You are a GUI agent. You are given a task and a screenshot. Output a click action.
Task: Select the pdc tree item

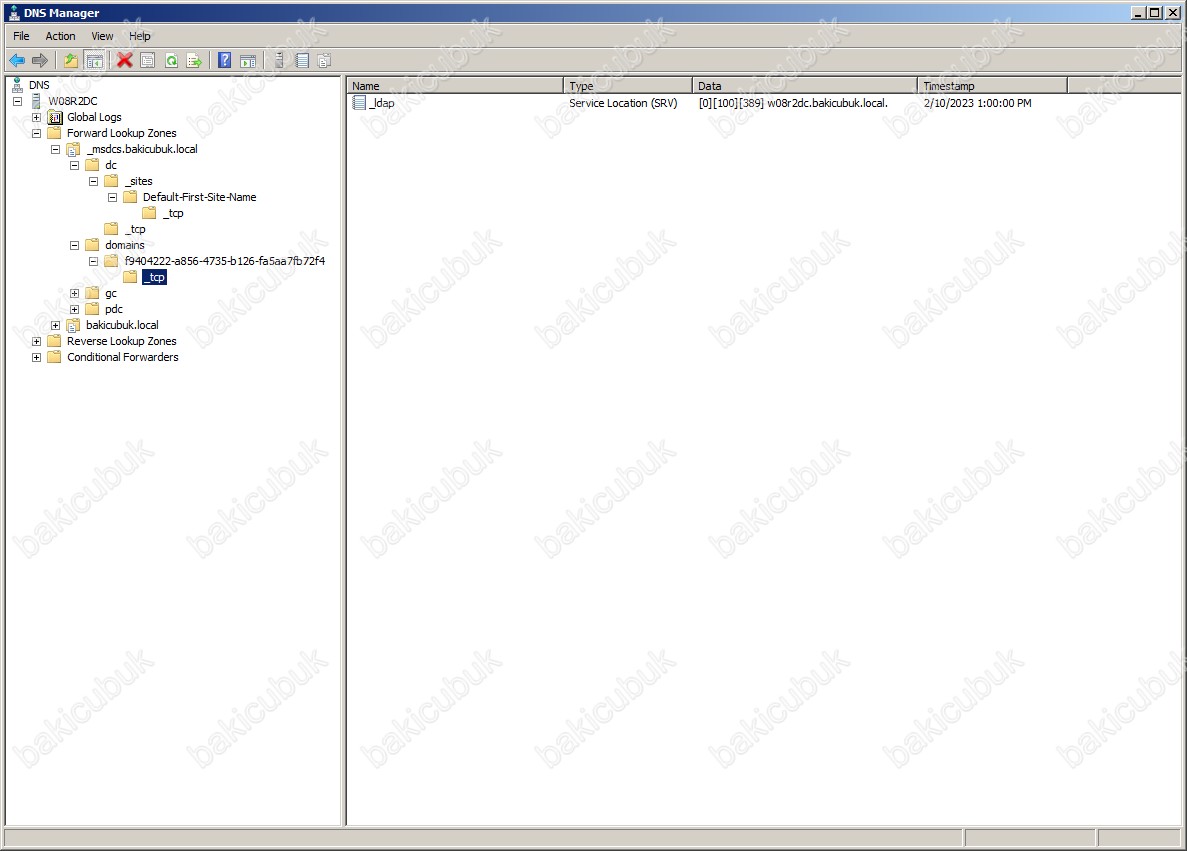(114, 309)
